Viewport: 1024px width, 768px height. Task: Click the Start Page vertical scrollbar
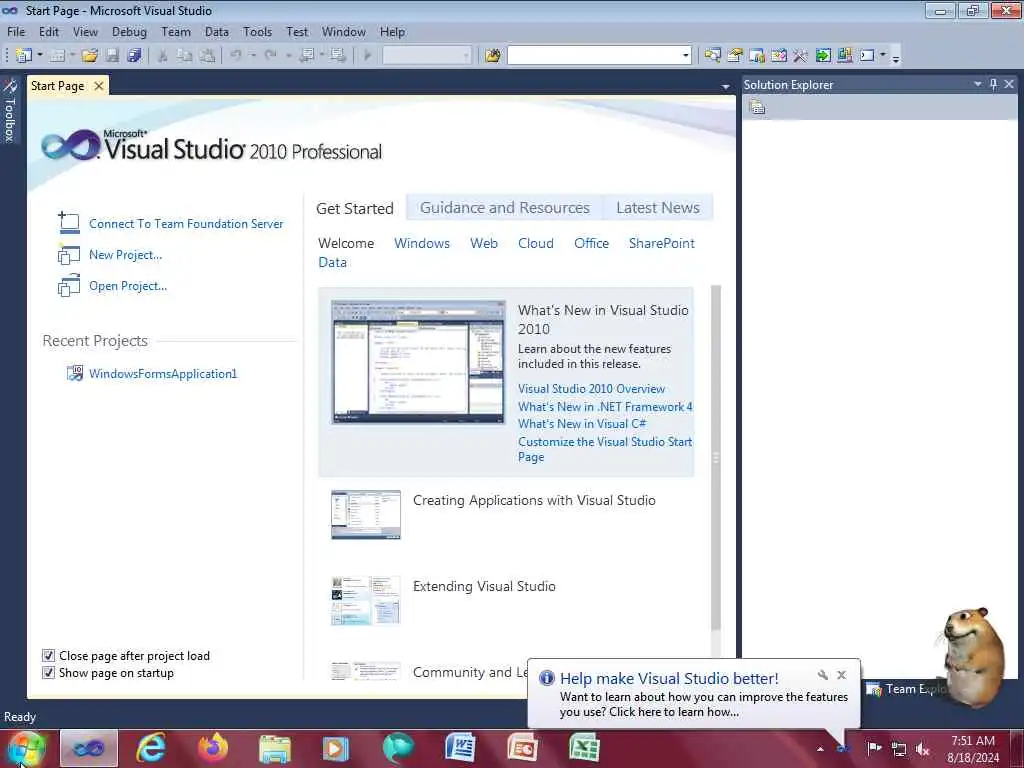click(716, 457)
